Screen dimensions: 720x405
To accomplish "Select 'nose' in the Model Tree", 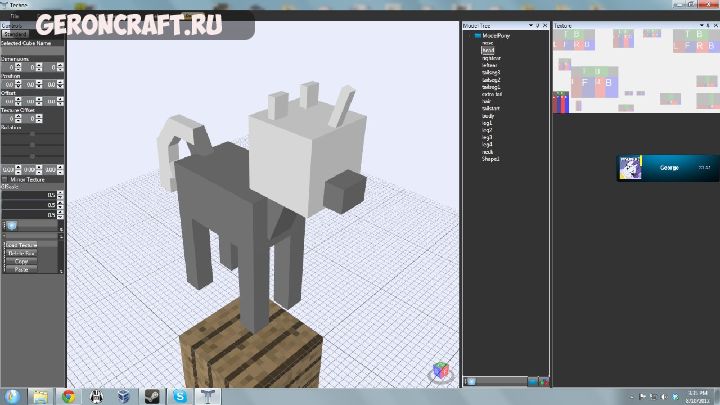I will 487,43.
